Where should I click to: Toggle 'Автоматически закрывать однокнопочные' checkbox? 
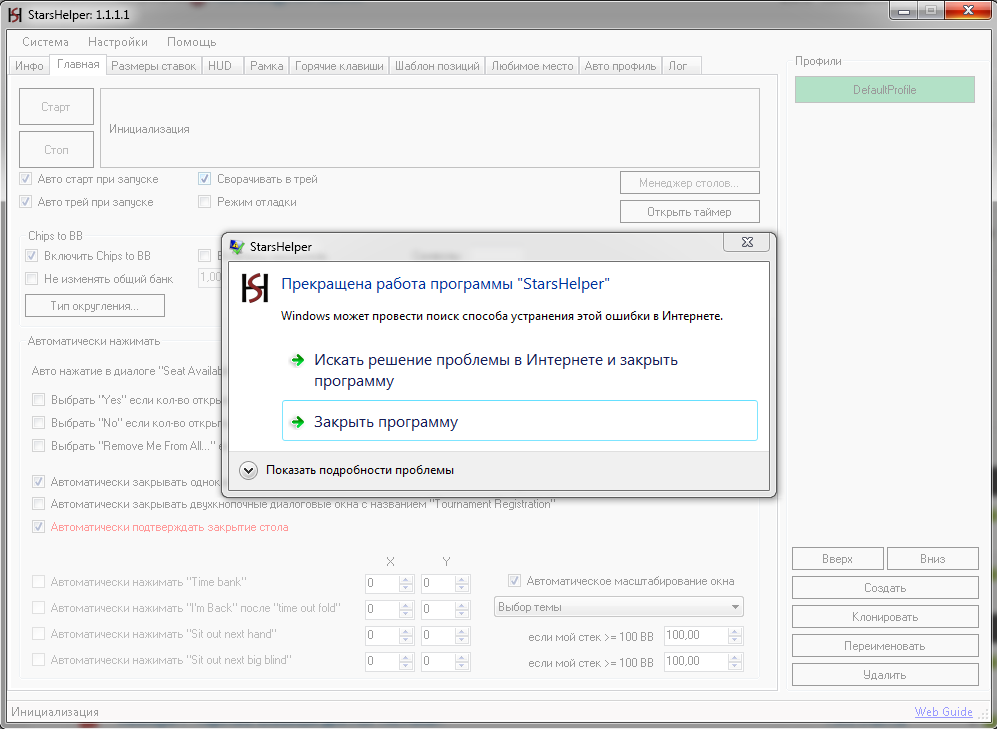[38, 482]
